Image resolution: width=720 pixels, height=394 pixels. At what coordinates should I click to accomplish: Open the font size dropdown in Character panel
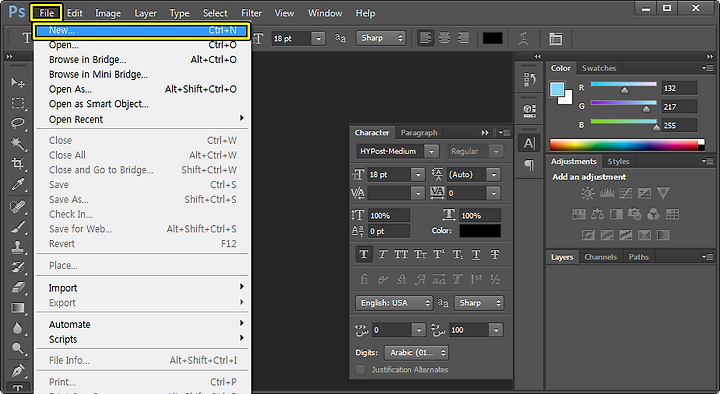(x=417, y=174)
